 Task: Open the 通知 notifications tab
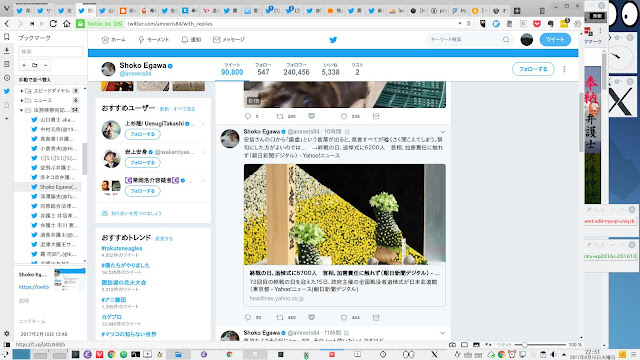191,40
